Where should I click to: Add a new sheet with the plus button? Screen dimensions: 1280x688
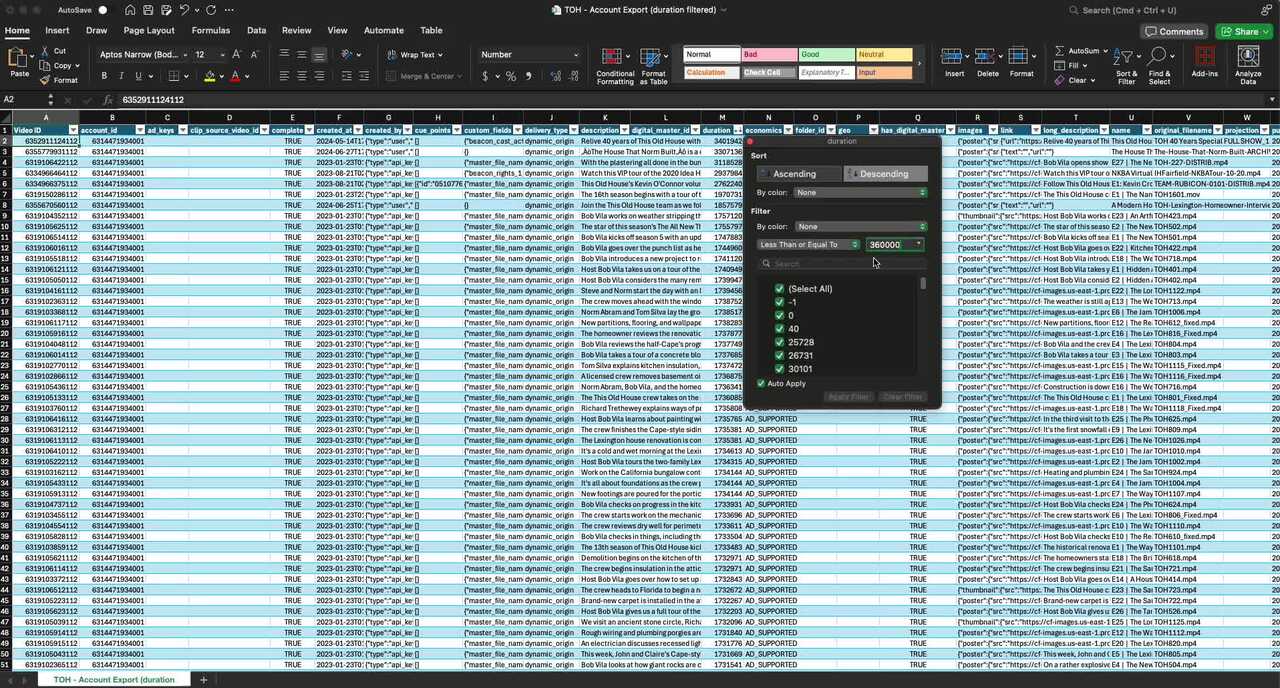click(203, 680)
